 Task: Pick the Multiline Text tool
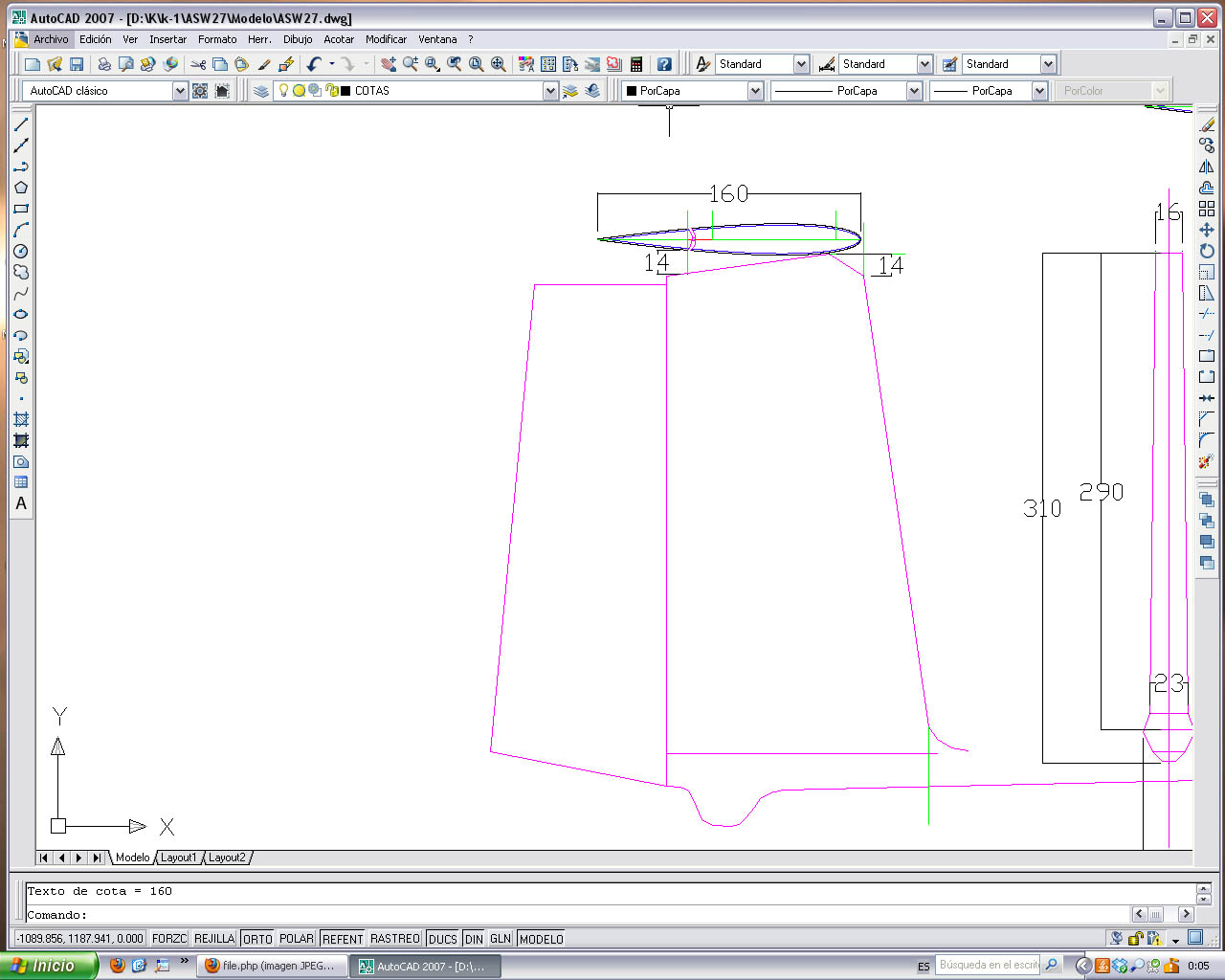click(x=21, y=503)
